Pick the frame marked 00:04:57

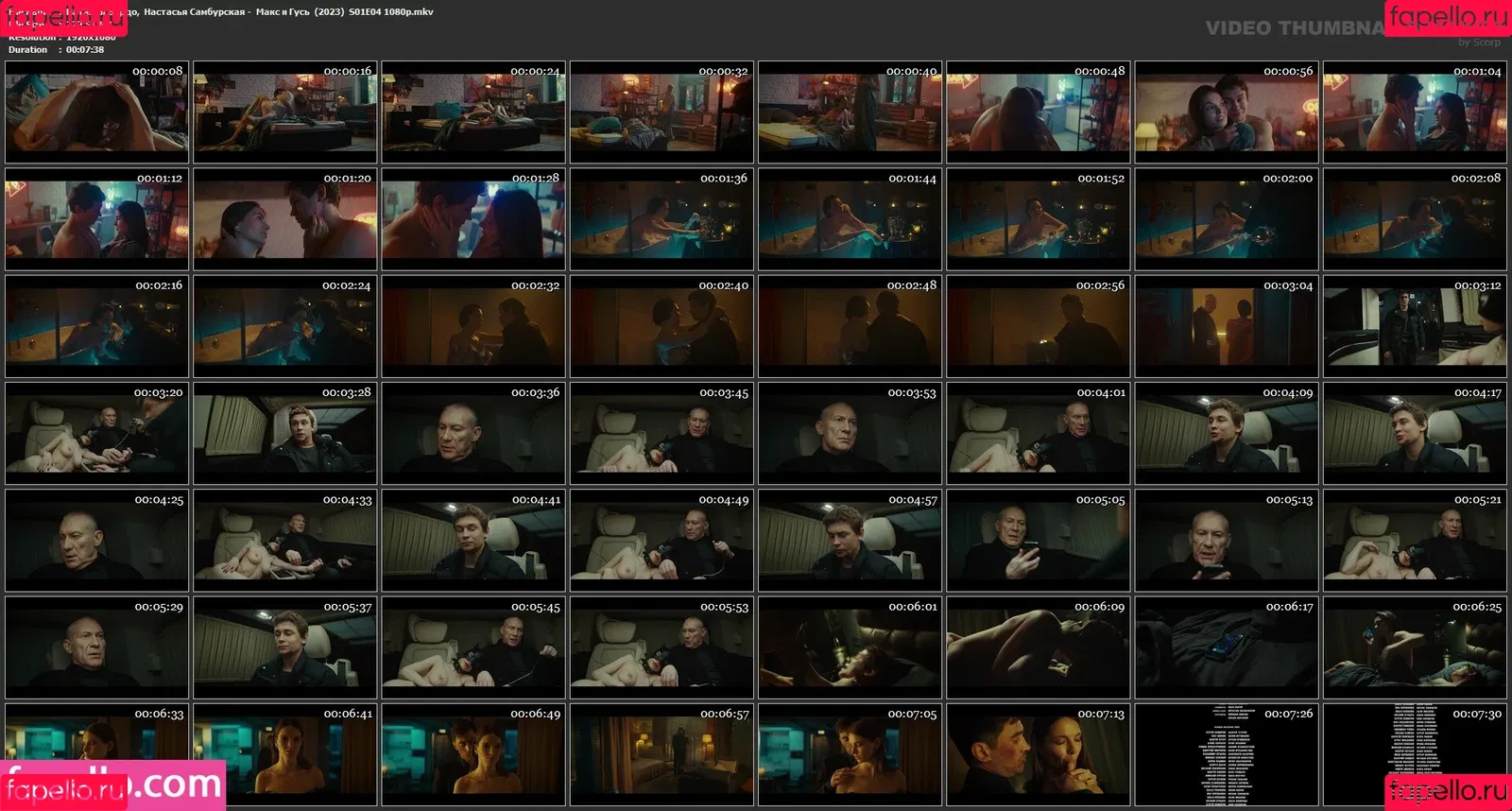(x=850, y=541)
